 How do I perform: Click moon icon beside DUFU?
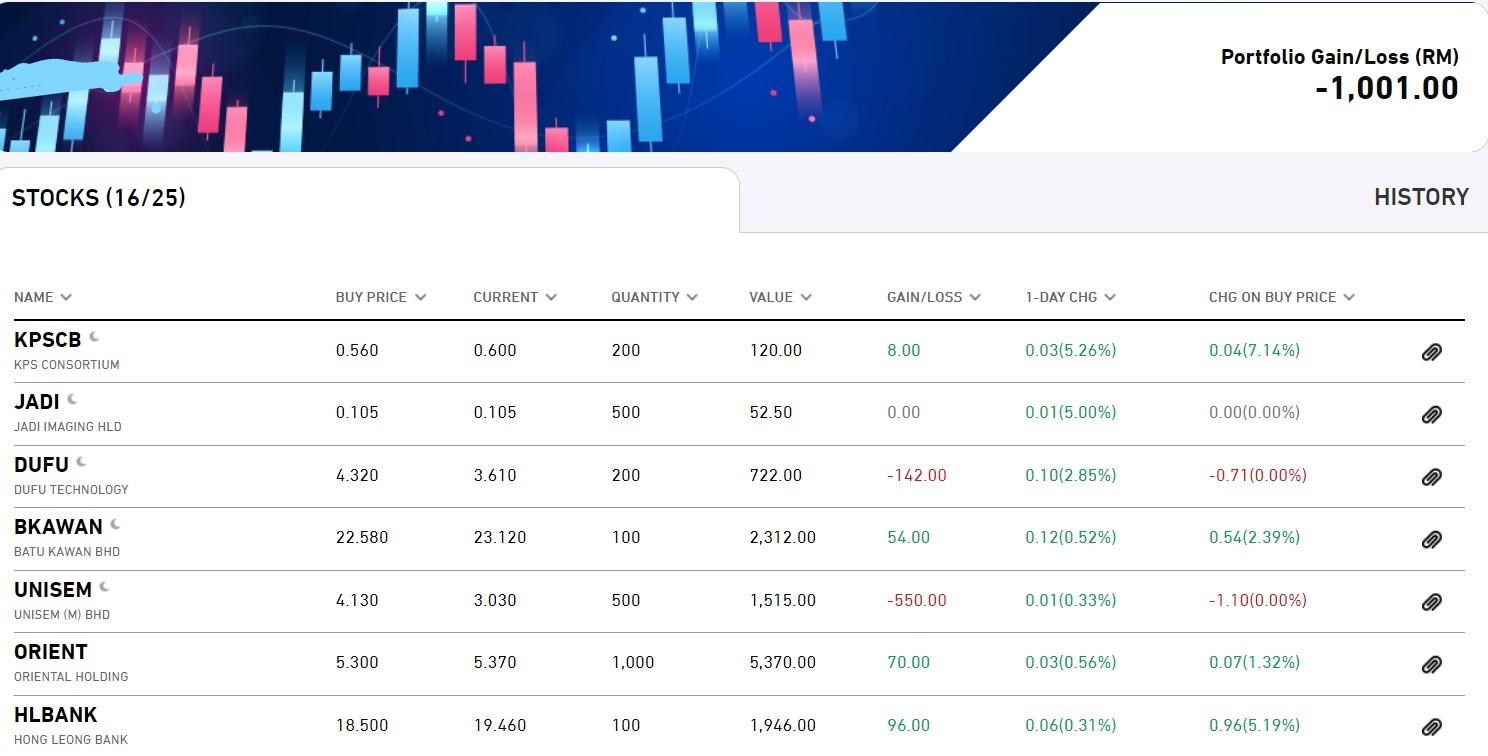(x=82, y=462)
